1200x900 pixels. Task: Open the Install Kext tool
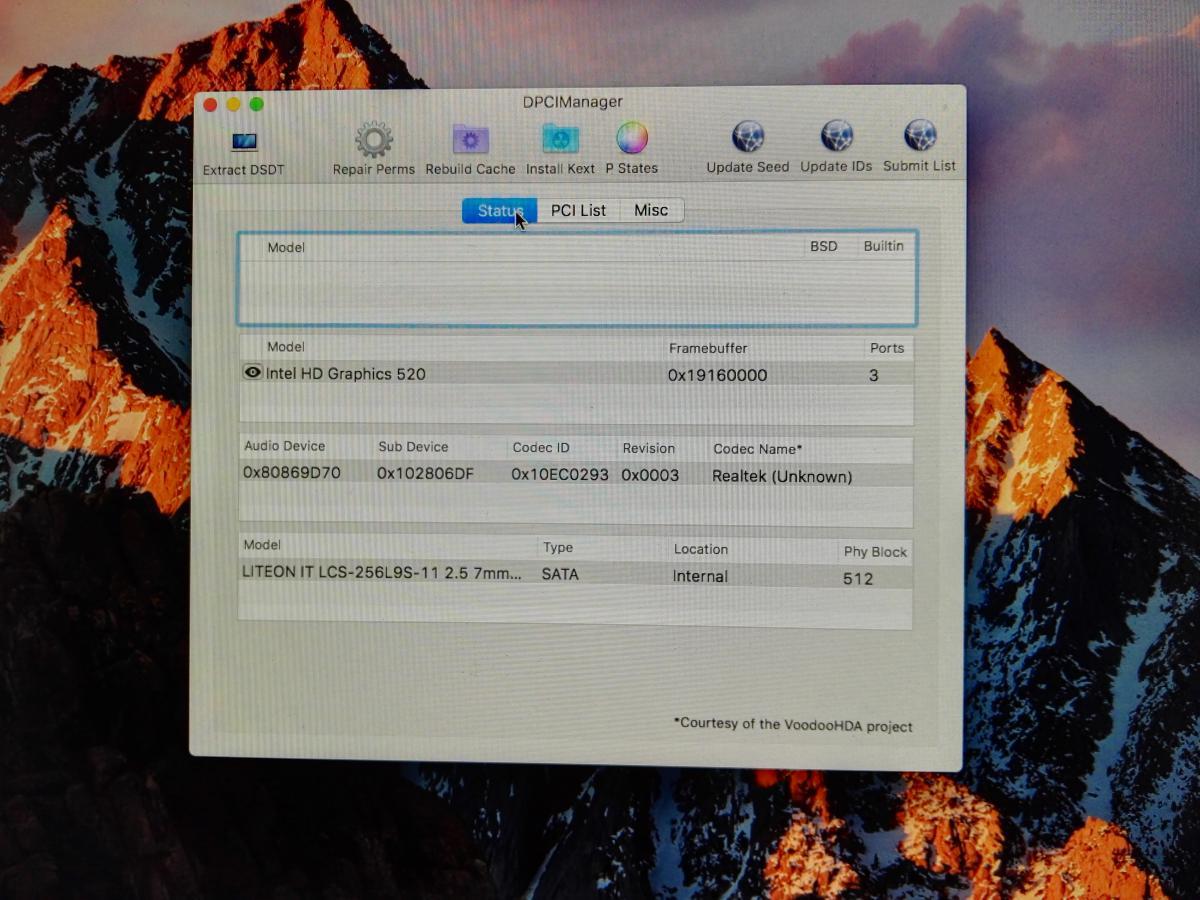point(560,139)
